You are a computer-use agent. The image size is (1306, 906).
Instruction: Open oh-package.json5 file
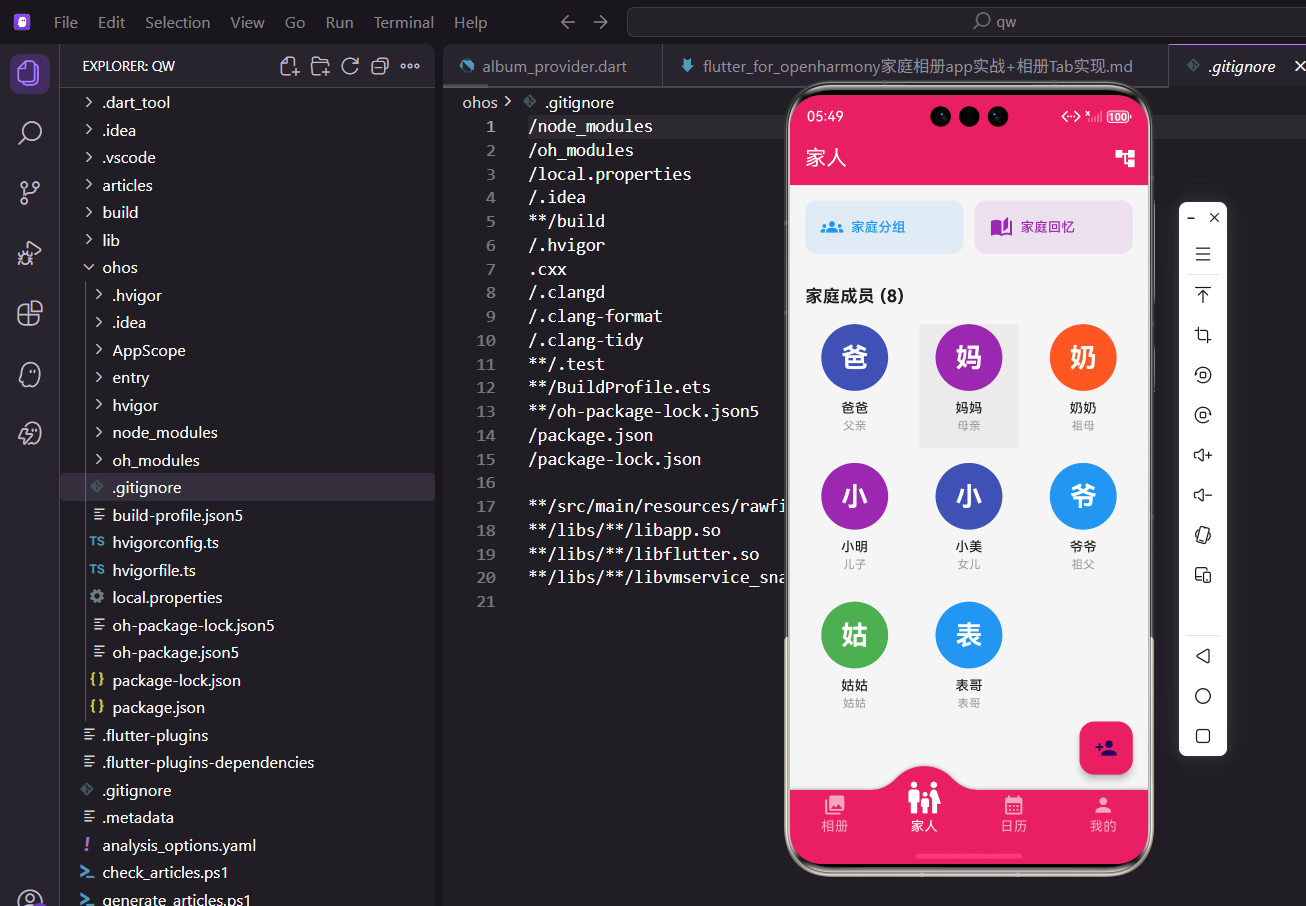pos(247,652)
